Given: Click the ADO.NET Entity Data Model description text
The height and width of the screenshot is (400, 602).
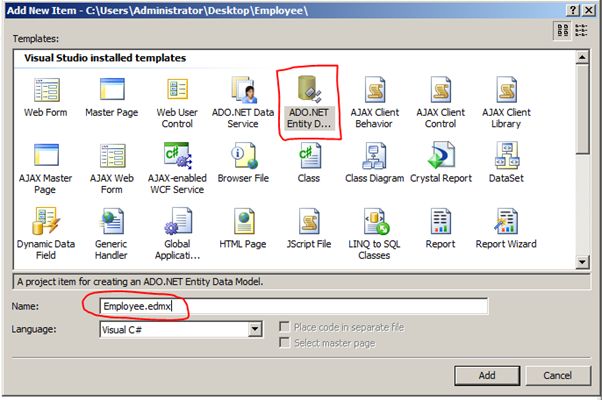Looking at the screenshot, I should [140, 281].
